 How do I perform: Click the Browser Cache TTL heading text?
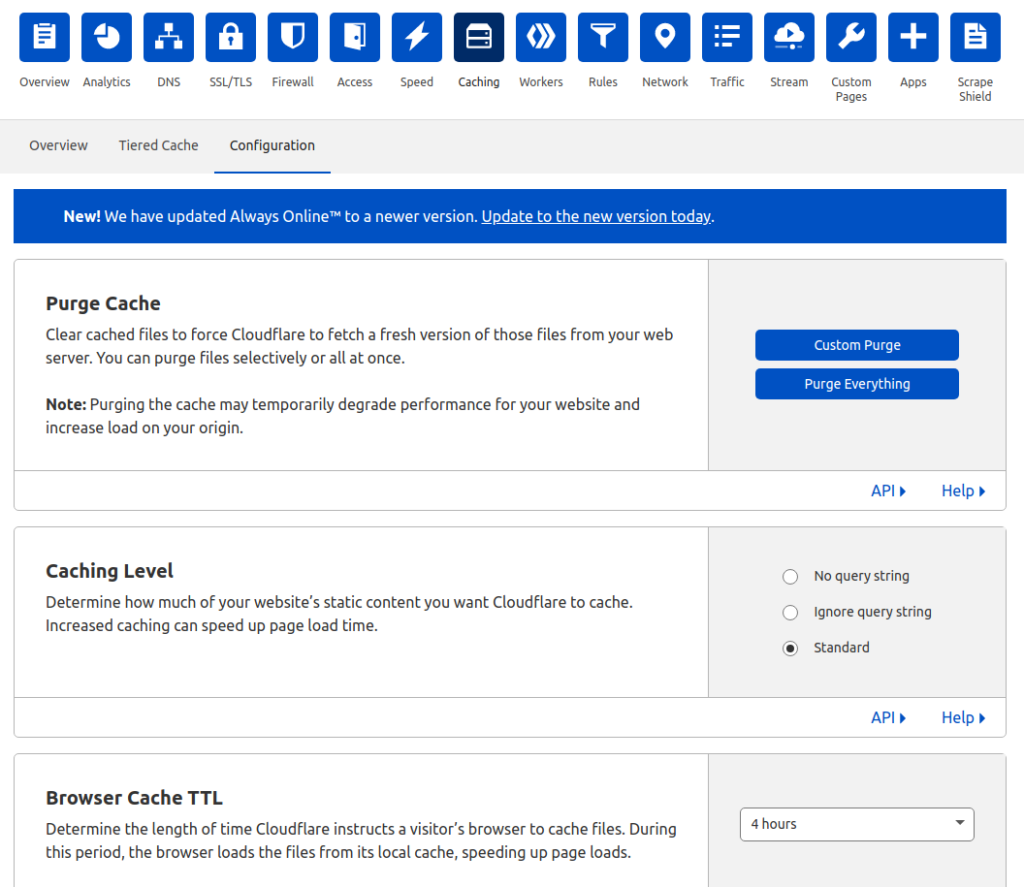(134, 798)
